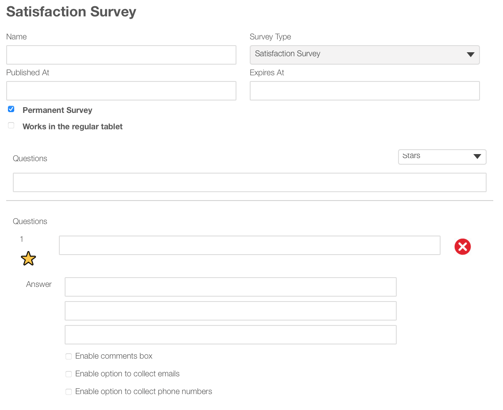Click the Permanent Survey label text
The image size is (503, 410).
pyautogui.click(x=57, y=110)
